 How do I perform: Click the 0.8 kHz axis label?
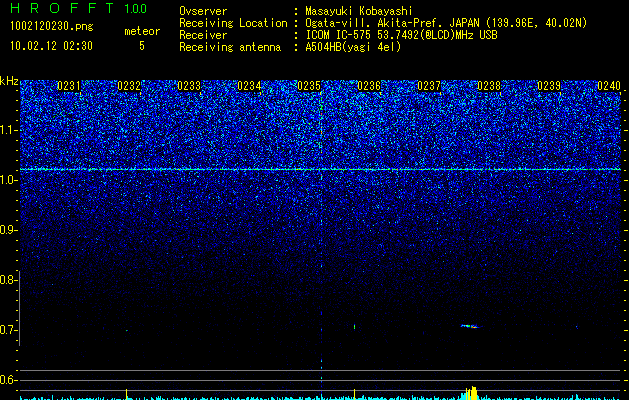click(x=8, y=280)
